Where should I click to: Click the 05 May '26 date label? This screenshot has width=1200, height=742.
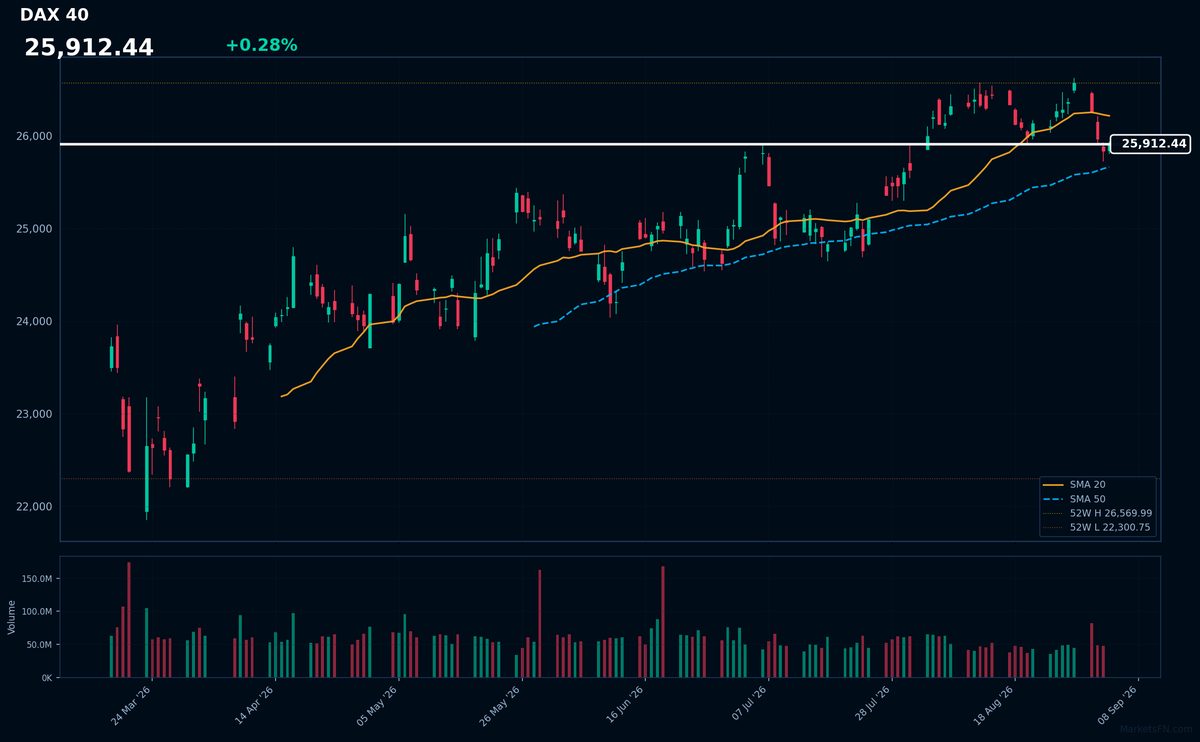click(x=377, y=706)
